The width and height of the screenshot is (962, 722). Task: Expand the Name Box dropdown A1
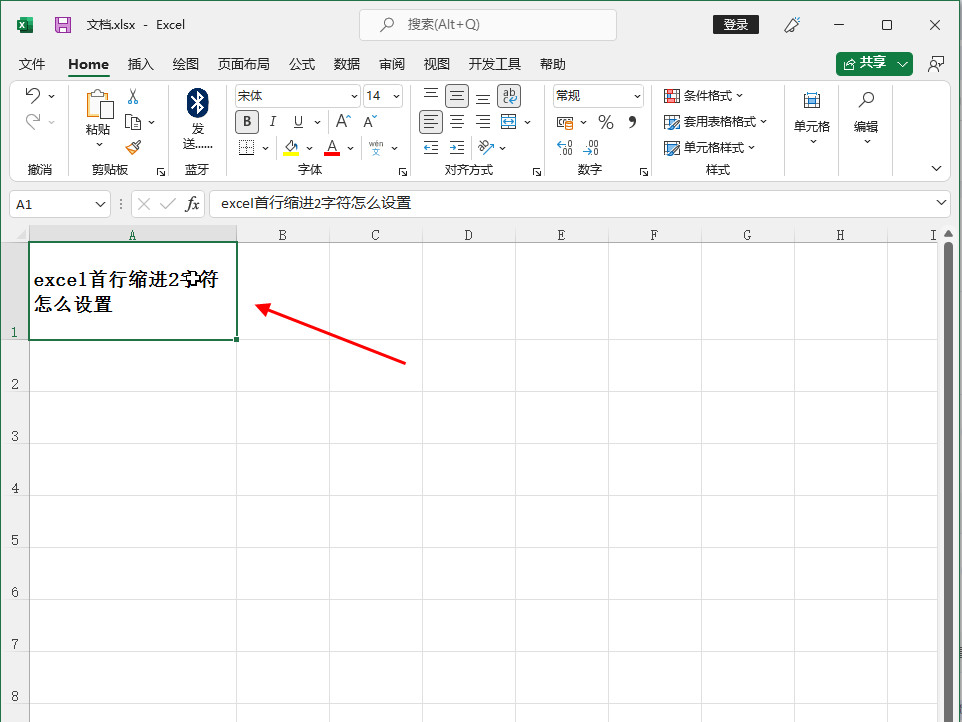100,204
